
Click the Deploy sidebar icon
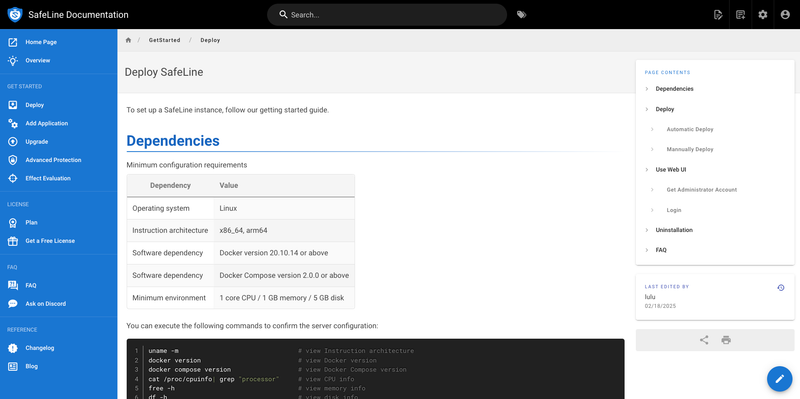[x=13, y=105]
